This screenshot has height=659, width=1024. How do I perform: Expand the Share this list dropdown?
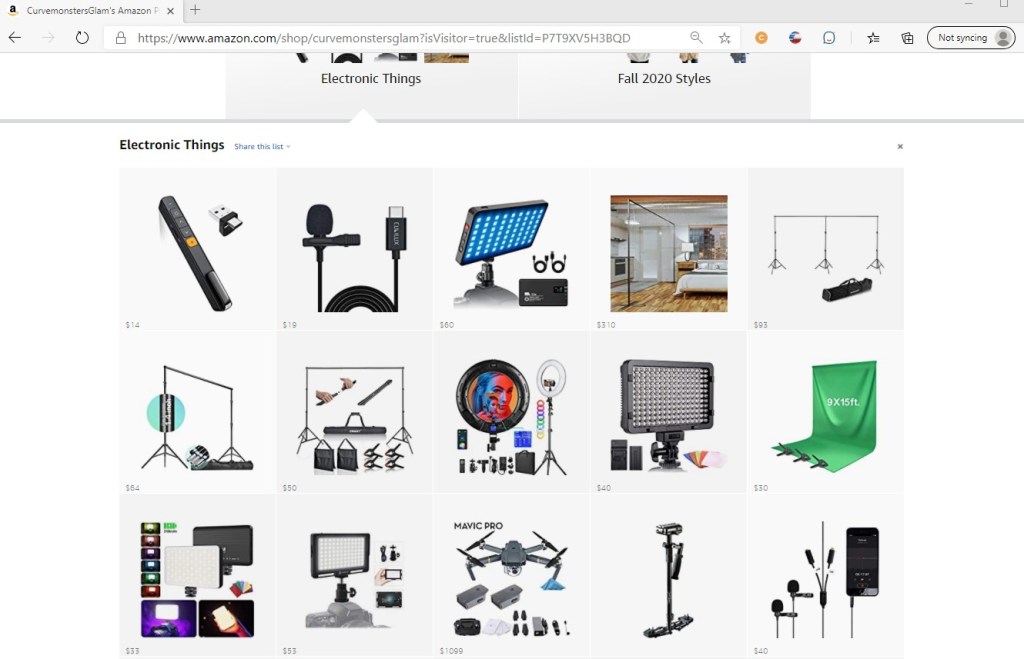pos(262,147)
